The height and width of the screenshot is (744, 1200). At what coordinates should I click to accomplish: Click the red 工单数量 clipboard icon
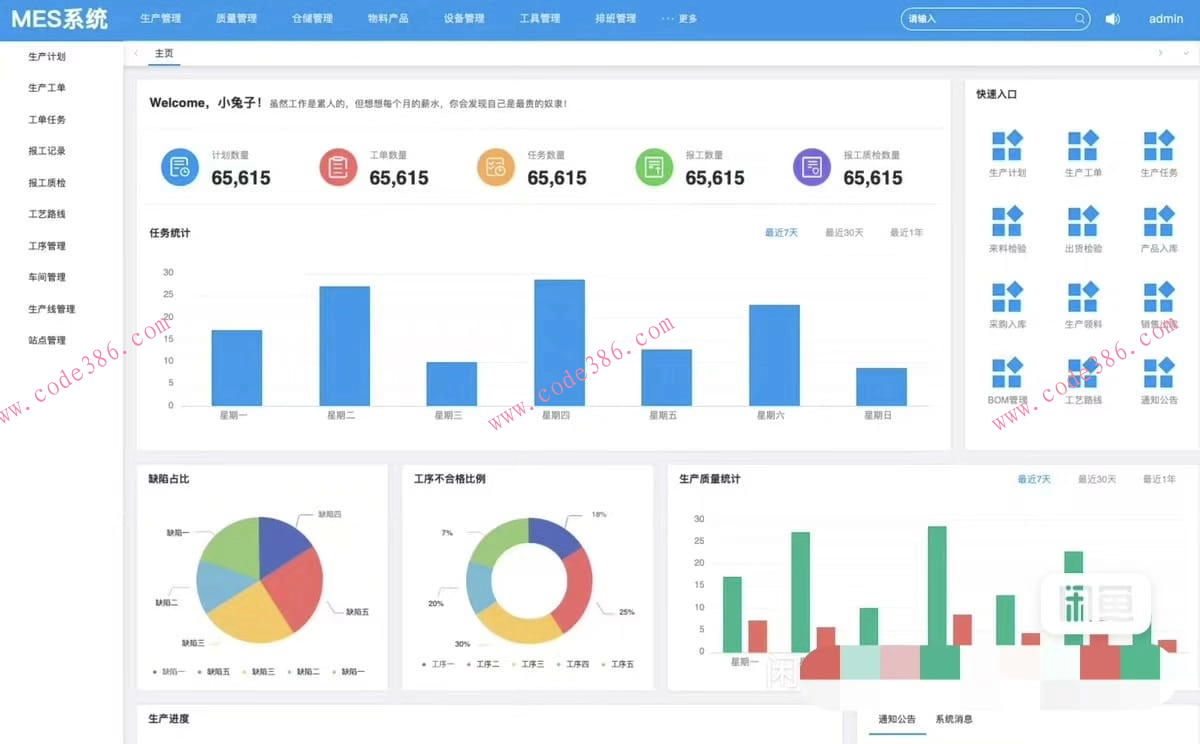tap(338, 167)
